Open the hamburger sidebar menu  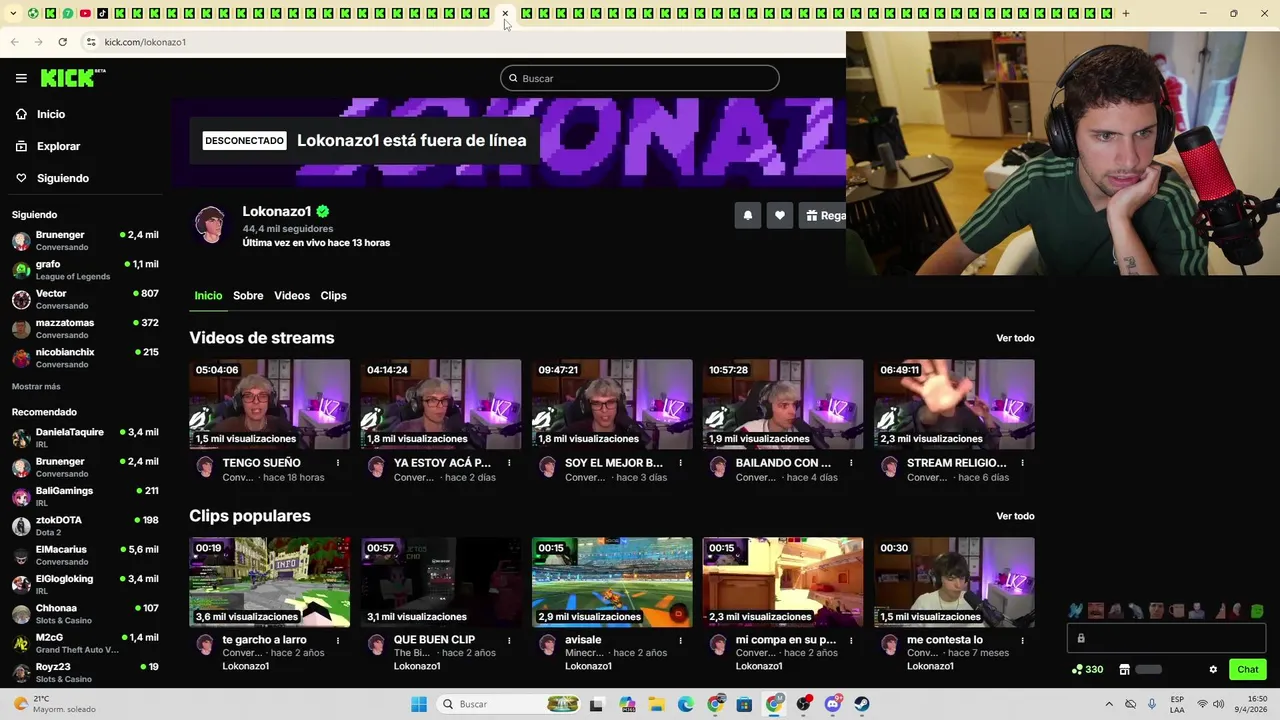pos(21,78)
